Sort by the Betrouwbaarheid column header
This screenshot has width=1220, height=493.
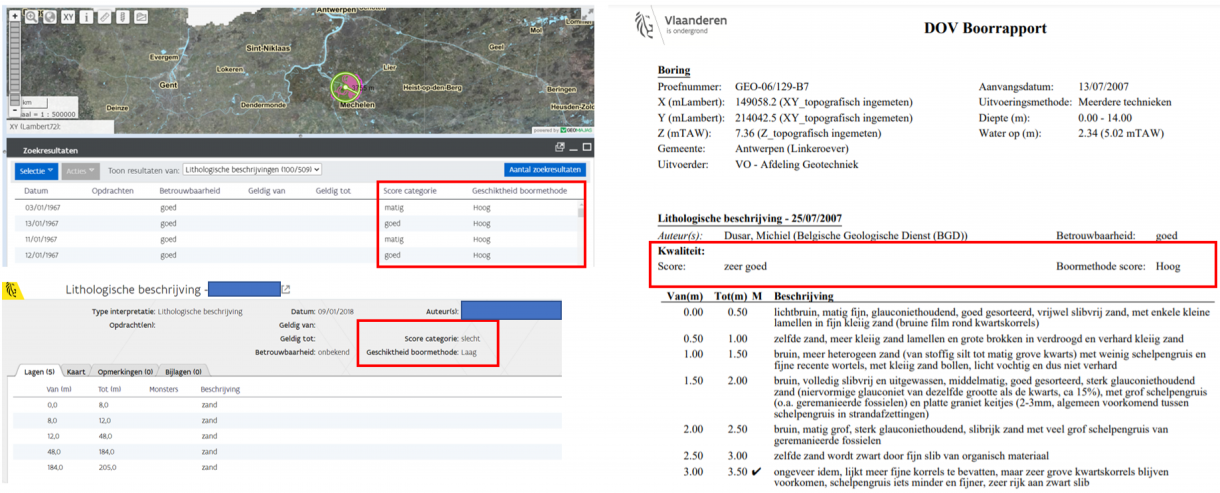(x=189, y=191)
